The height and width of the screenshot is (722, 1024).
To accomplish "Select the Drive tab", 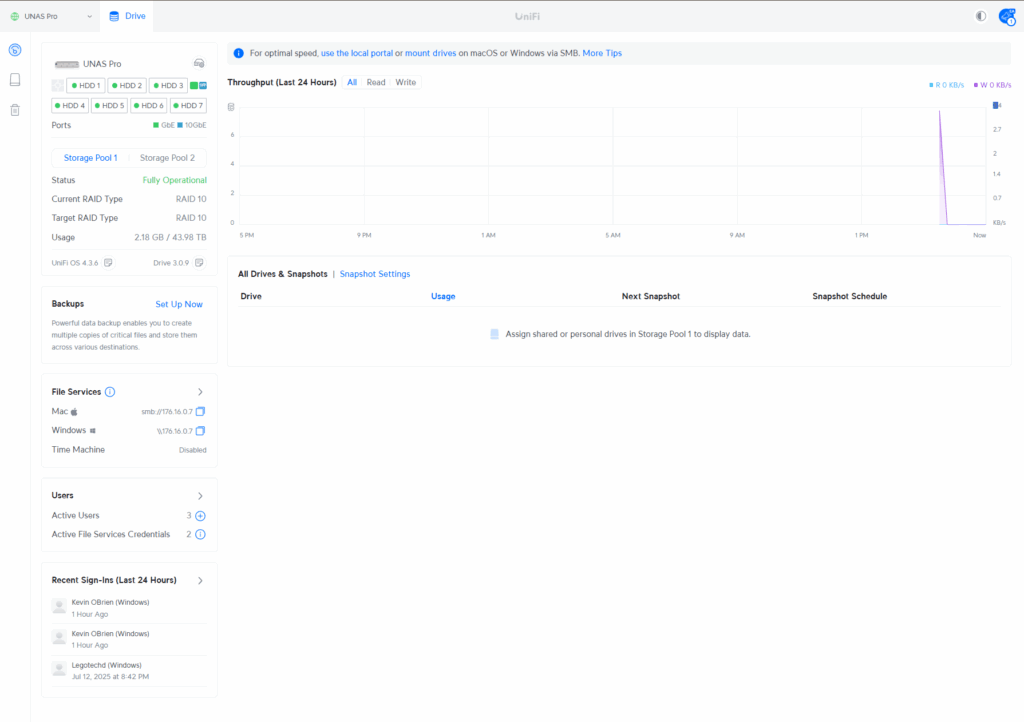I will tap(127, 17).
